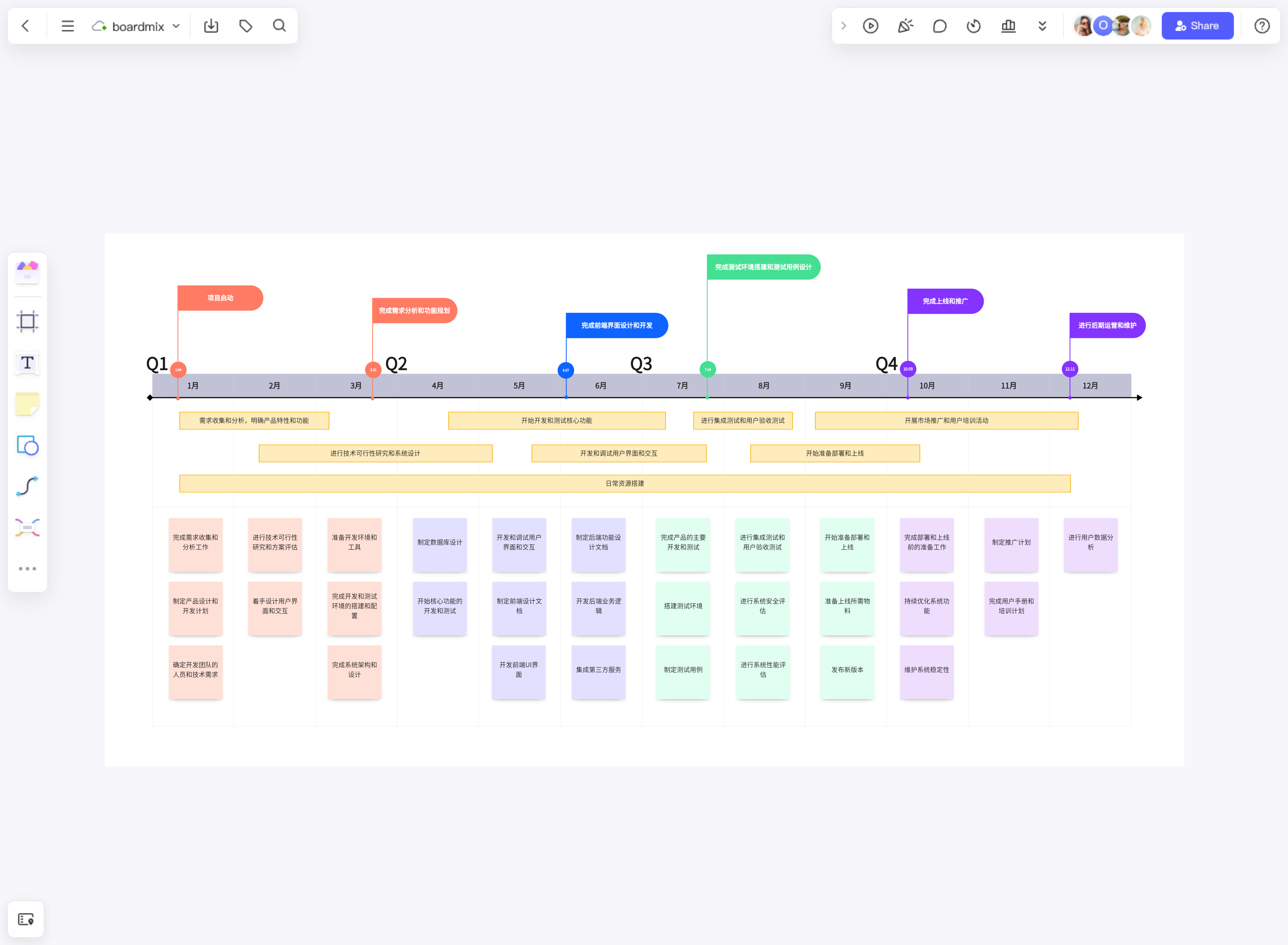Open the hamburger main menu

[x=67, y=26]
